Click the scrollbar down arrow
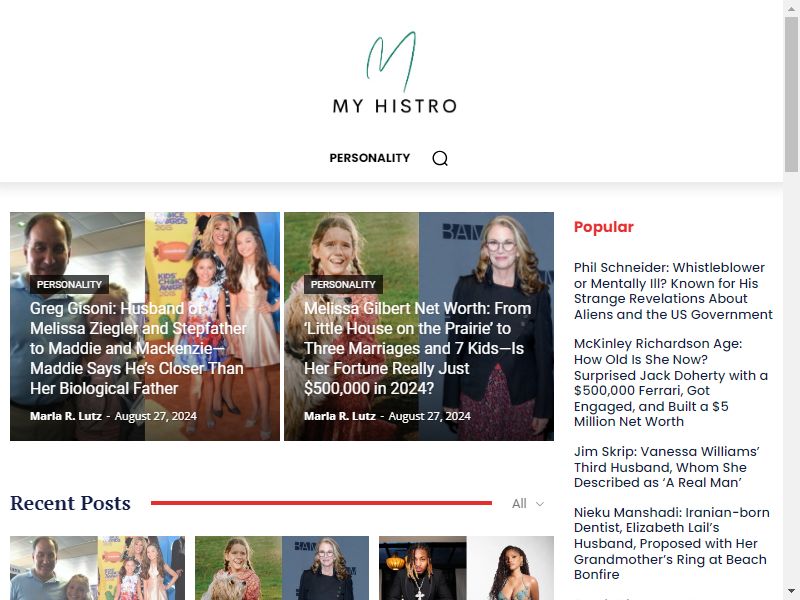The width and height of the screenshot is (800, 600). (791, 592)
